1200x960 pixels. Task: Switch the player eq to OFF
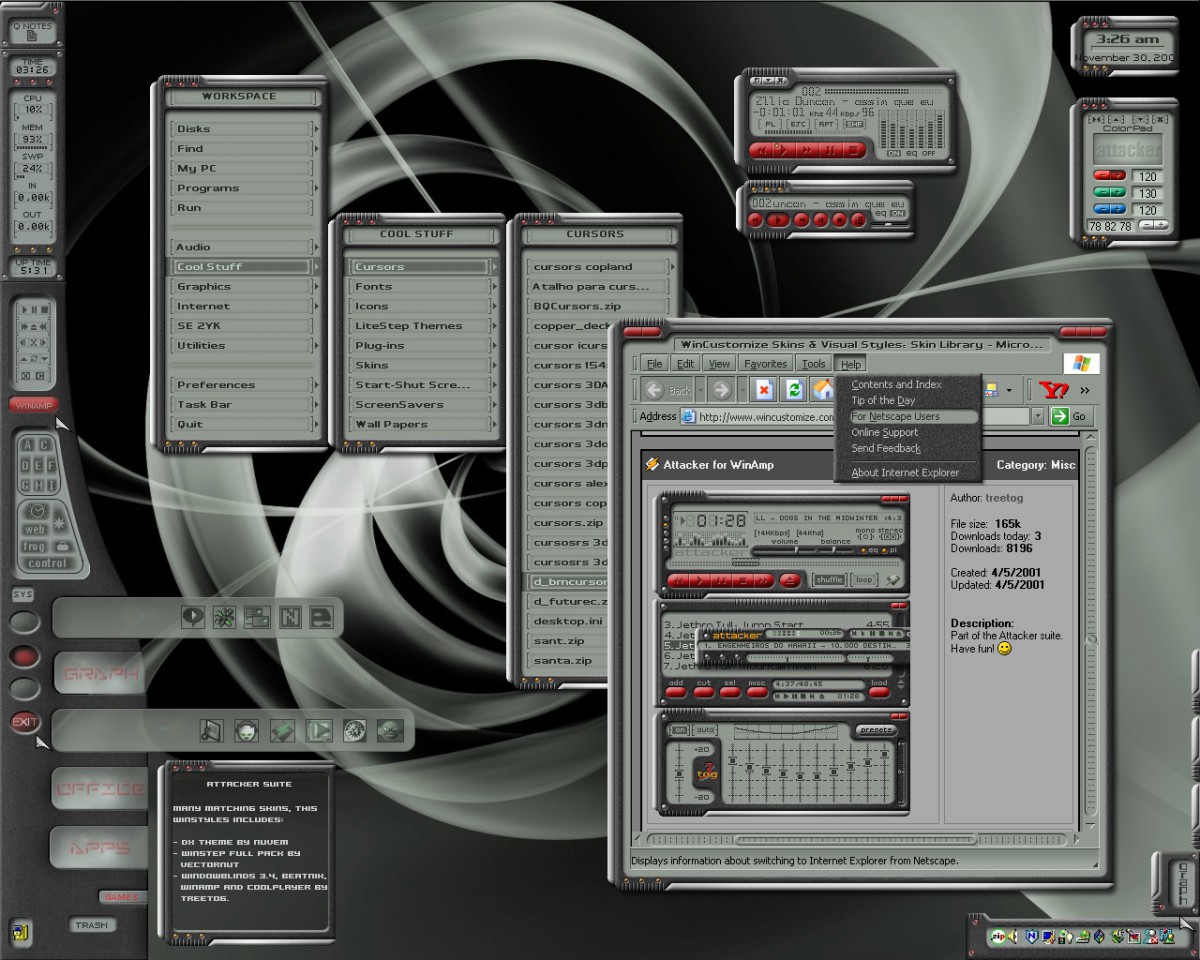pyautogui.click(x=929, y=153)
